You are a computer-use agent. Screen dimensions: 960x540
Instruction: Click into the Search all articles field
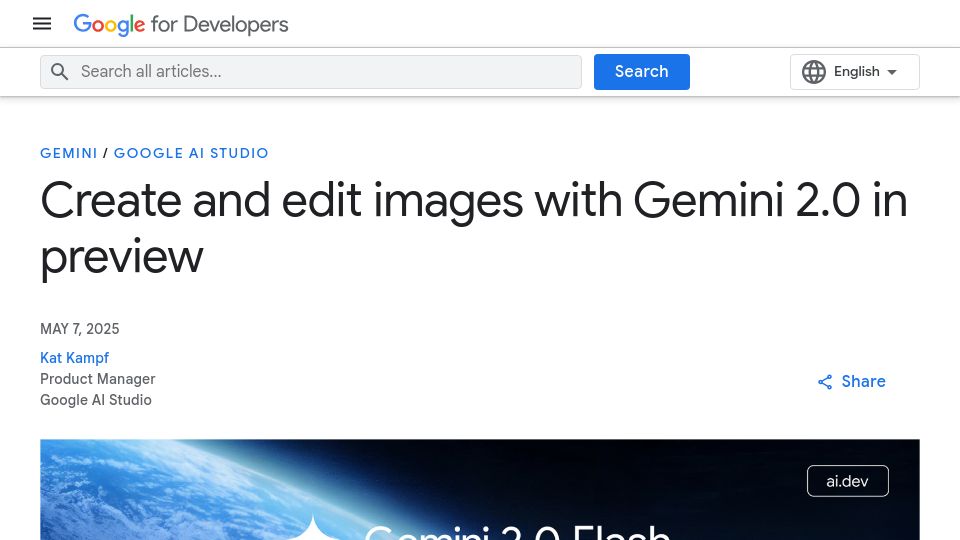coord(311,72)
